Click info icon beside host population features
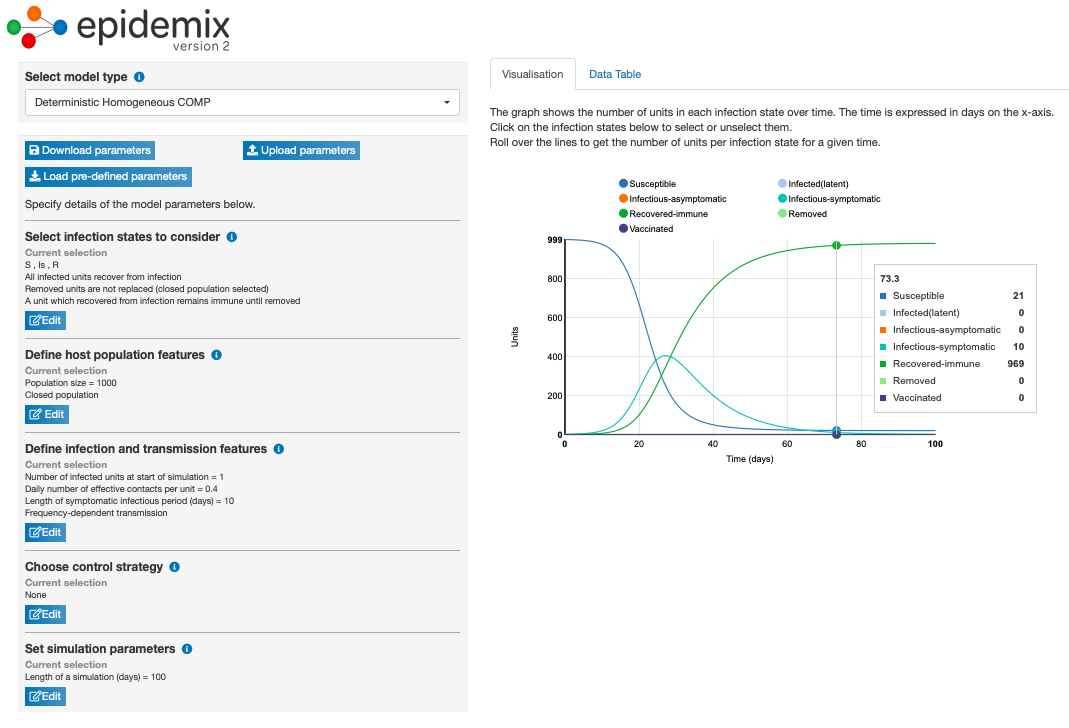Viewport: 1069px width, 728px height. (x=217, y=355)
